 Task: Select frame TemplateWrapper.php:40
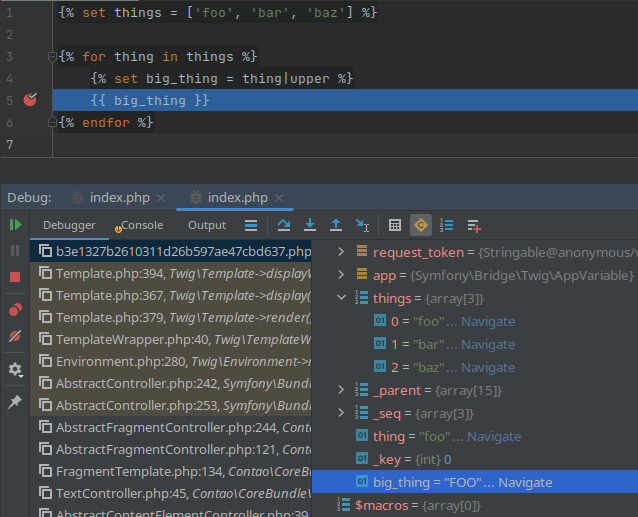(170, 339)
